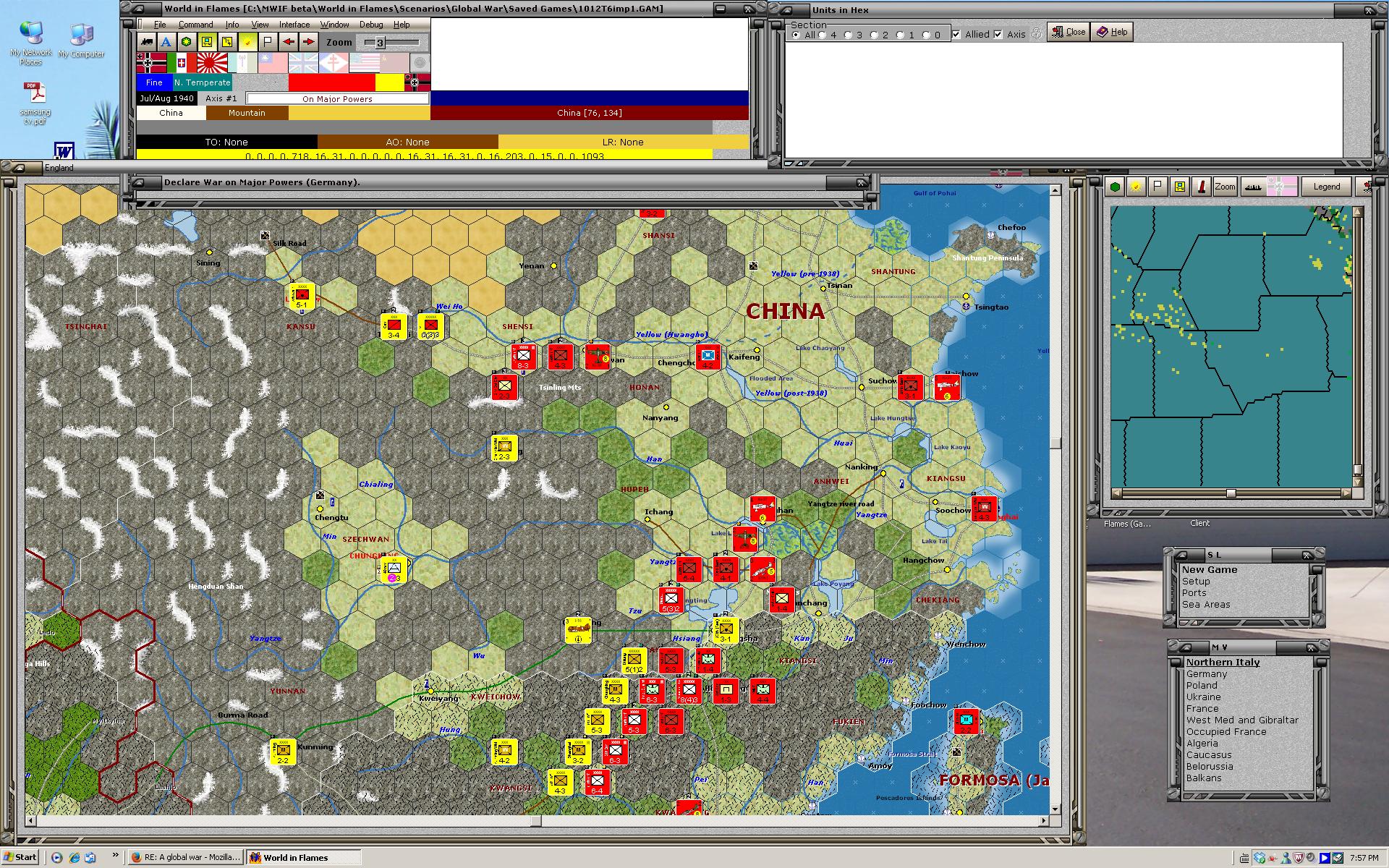The height and width of the screenshot is (868, 1389).
Task: Open the Interface menu
Action: point(294,25)
